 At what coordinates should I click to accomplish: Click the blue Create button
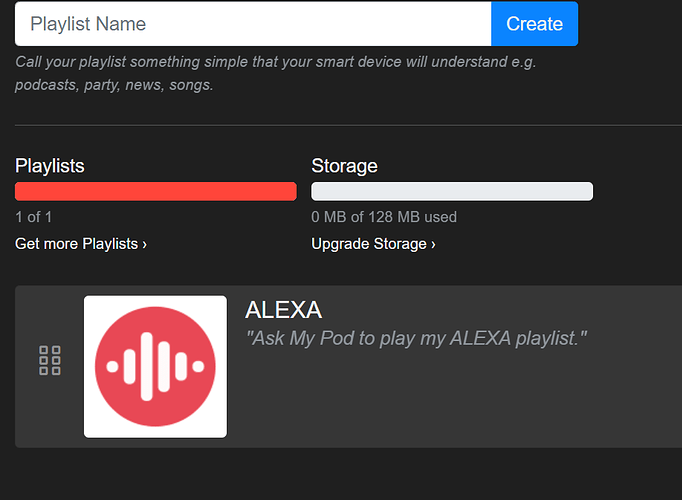(x=535, y=24)
